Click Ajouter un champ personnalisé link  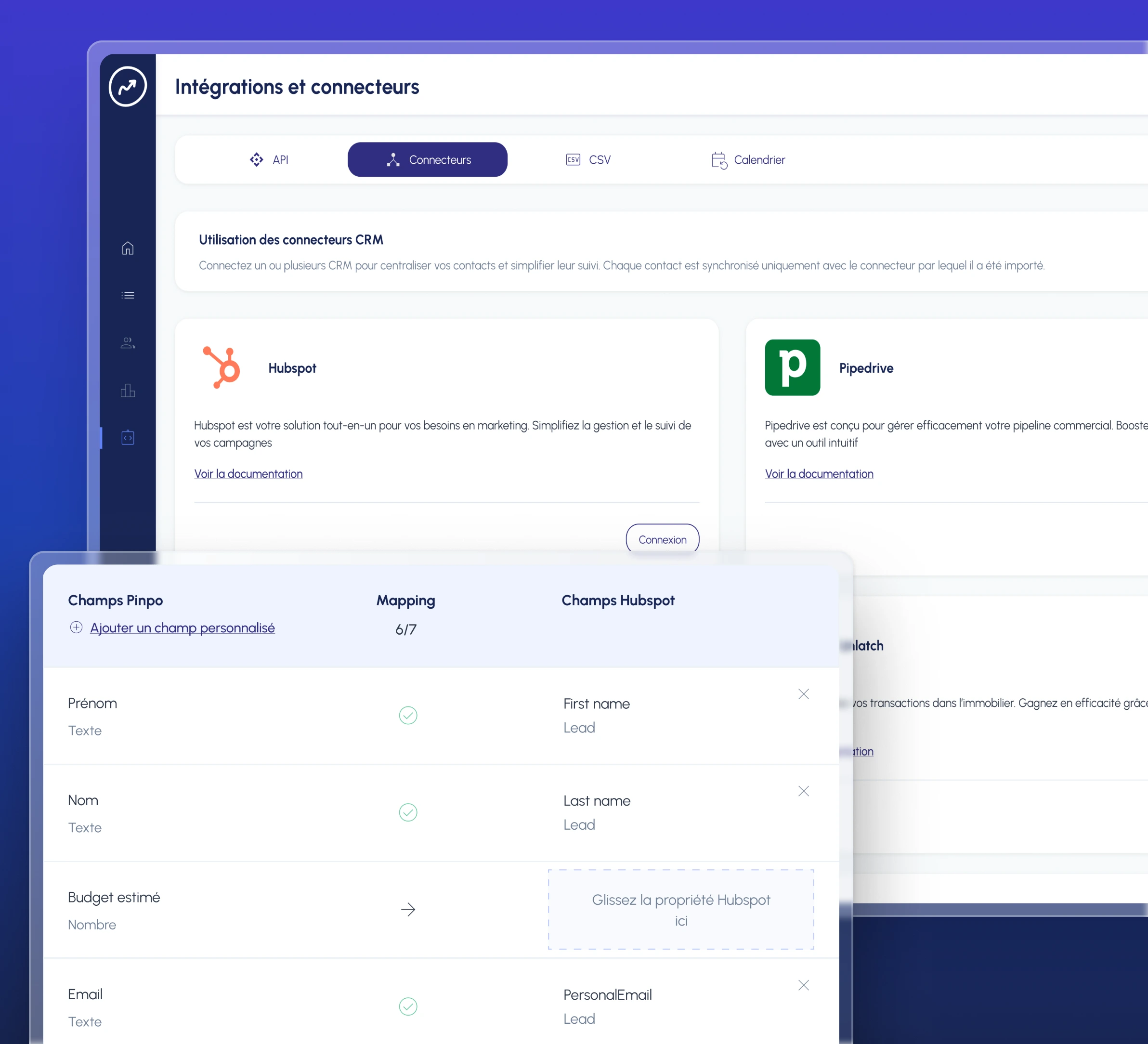click(x=182, y=627)
